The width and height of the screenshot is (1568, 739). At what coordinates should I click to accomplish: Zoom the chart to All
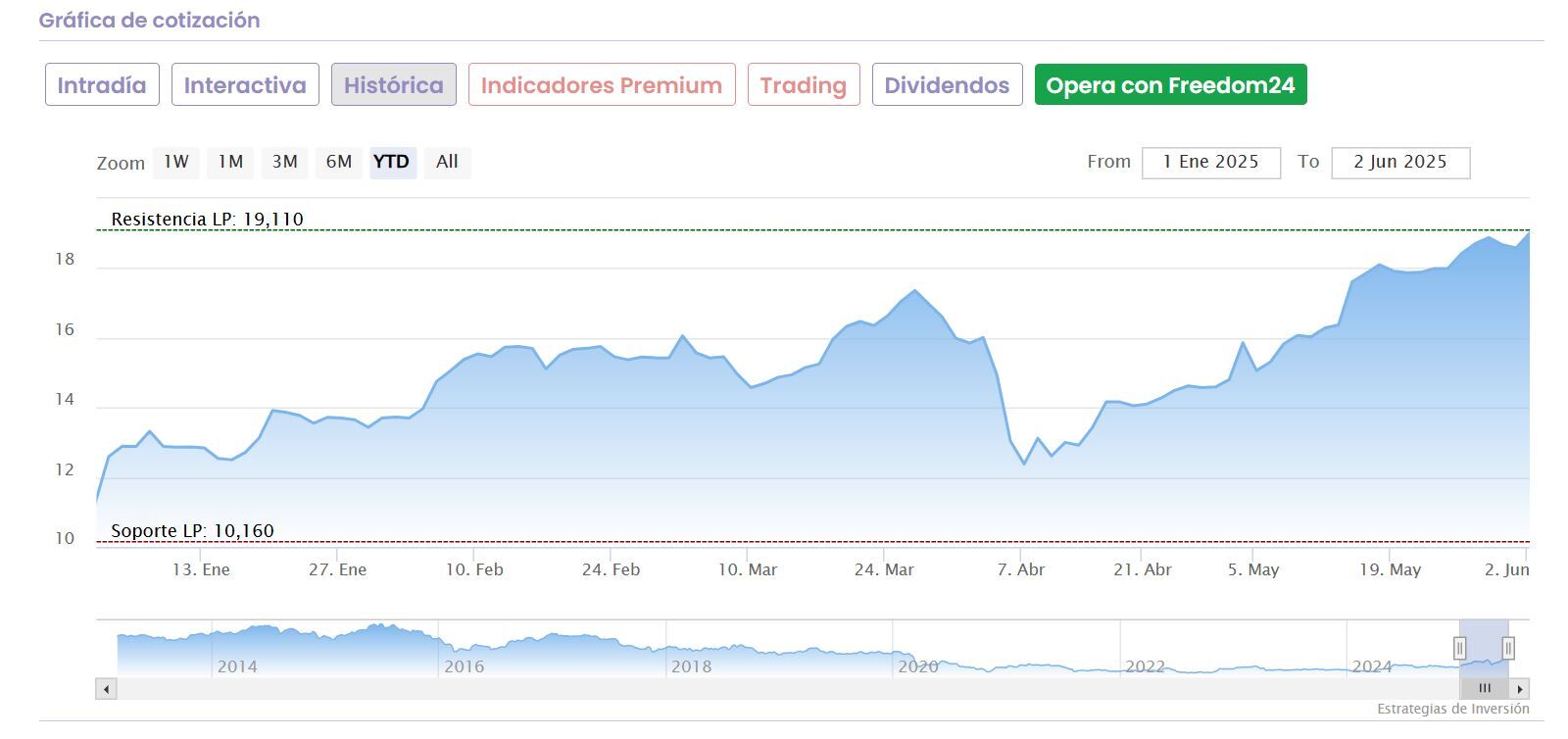[x=447, y=162]
